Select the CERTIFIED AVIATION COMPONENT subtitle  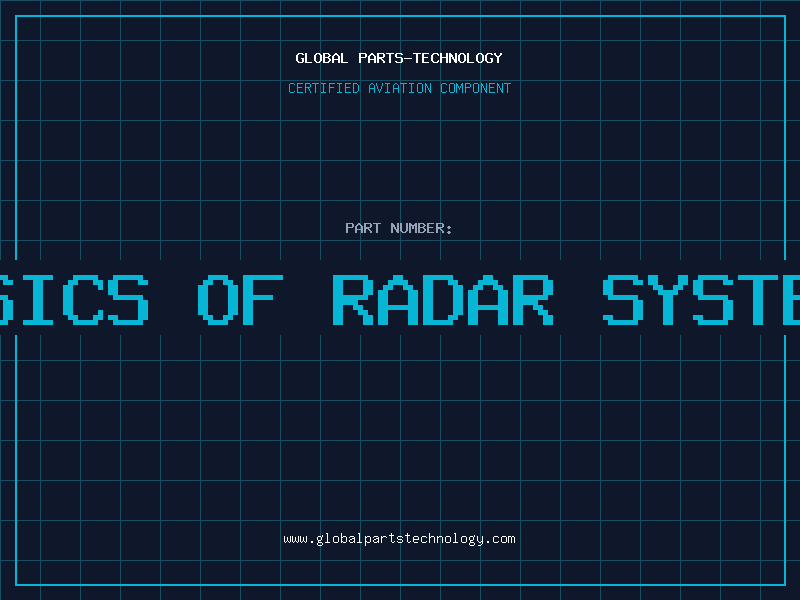pyautogui.click(x=399, y=88)
